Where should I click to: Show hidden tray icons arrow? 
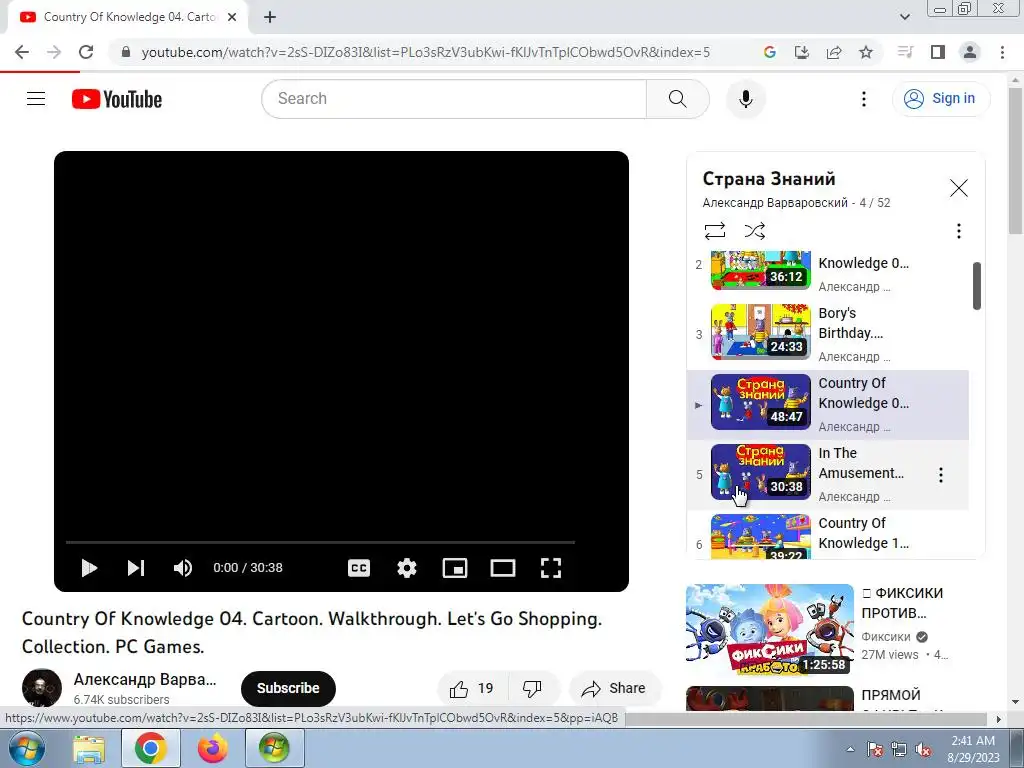(850, 749)
